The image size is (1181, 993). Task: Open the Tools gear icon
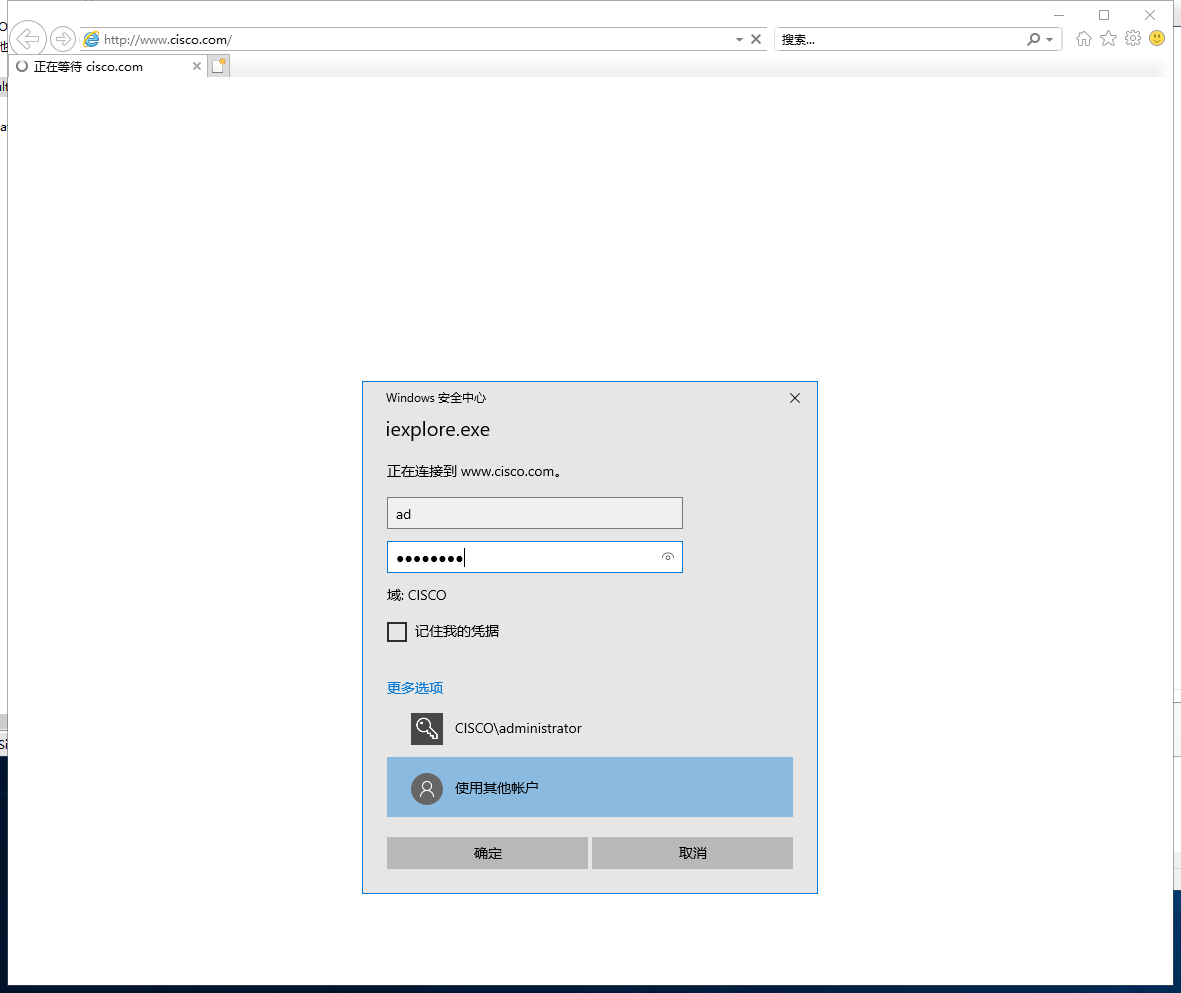click(1133, 38)
